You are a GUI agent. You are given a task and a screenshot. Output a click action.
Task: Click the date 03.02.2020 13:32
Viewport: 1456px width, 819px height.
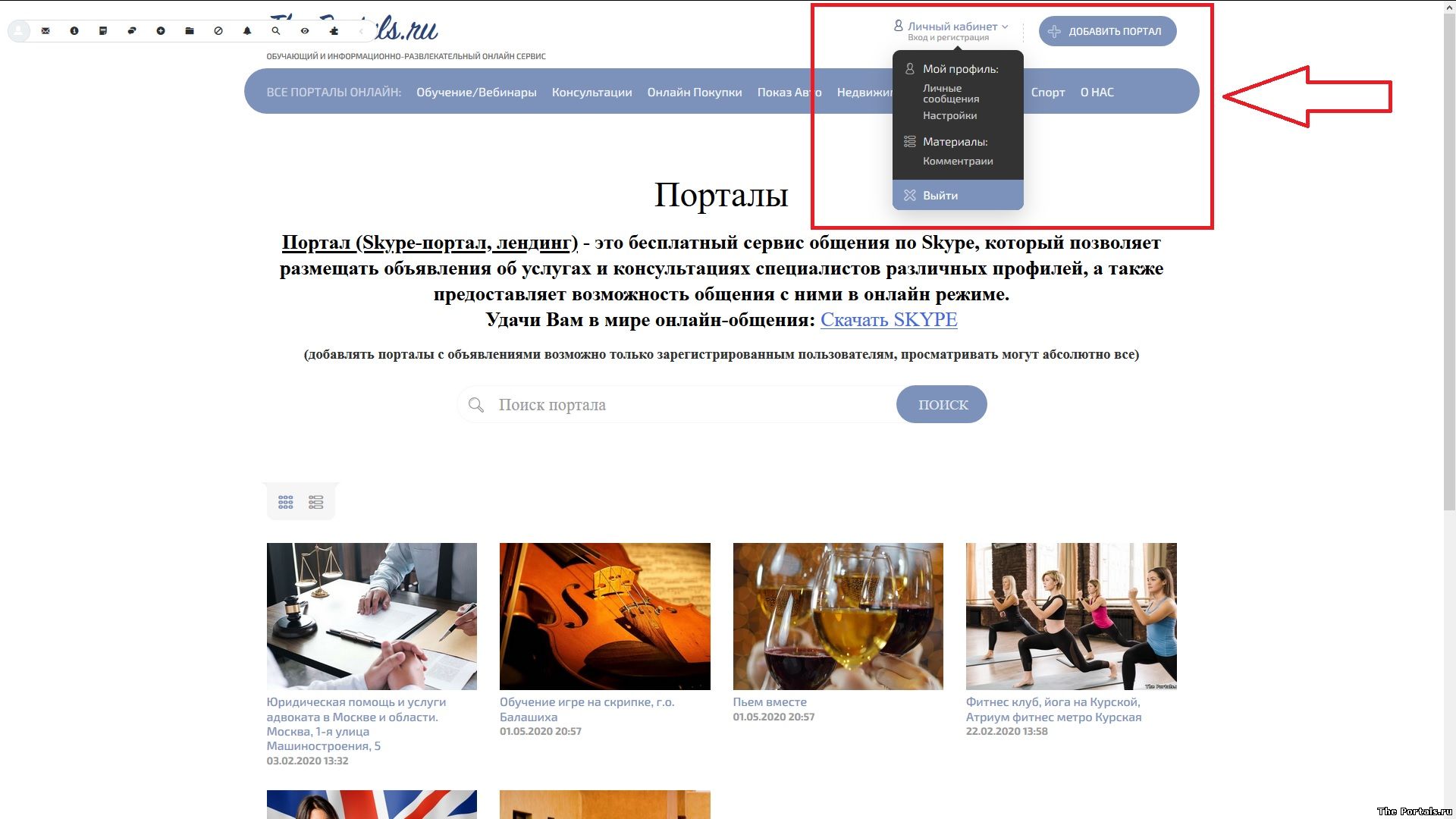[x=307, y=761]
